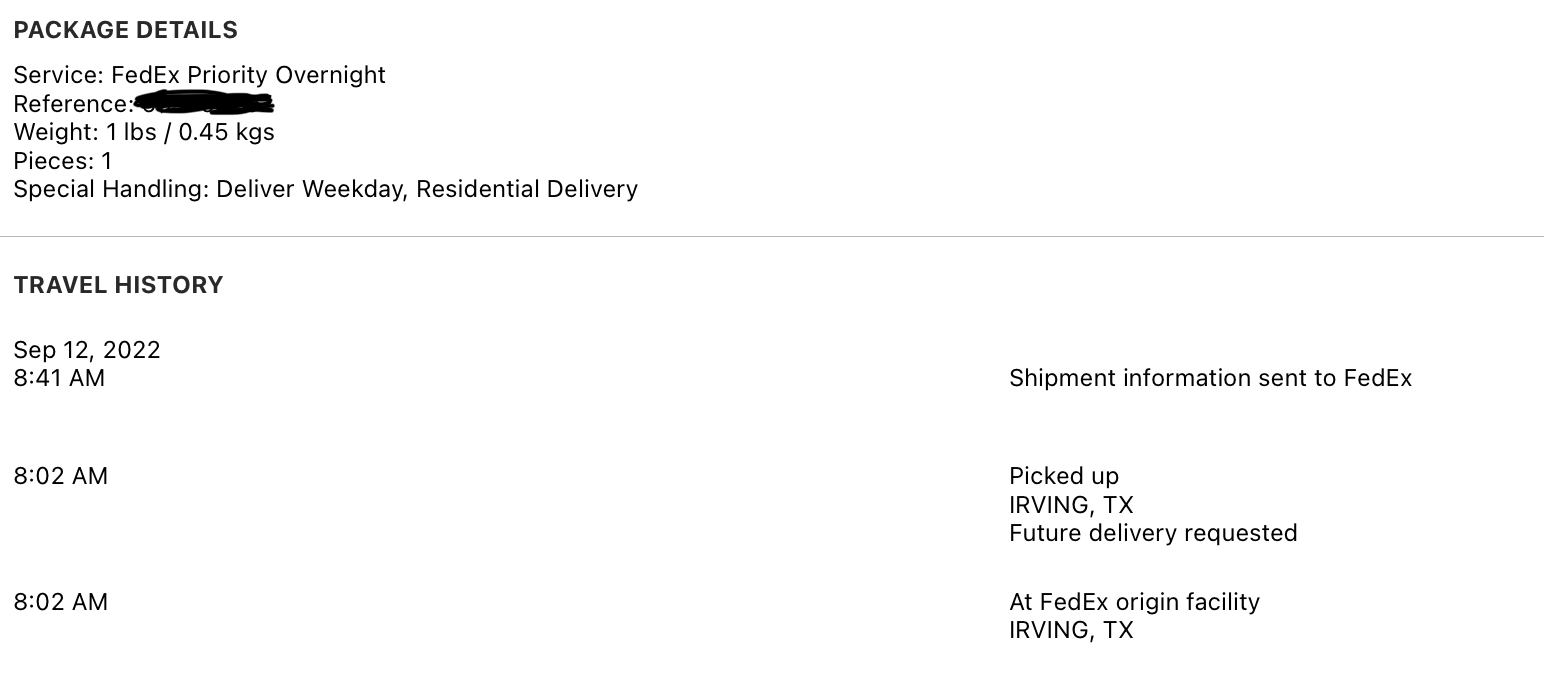Click the TRAVEL HISTORY heading
Image resolution: width=1544 pixels, height=687 pixels.
click(x=119, y=285)
